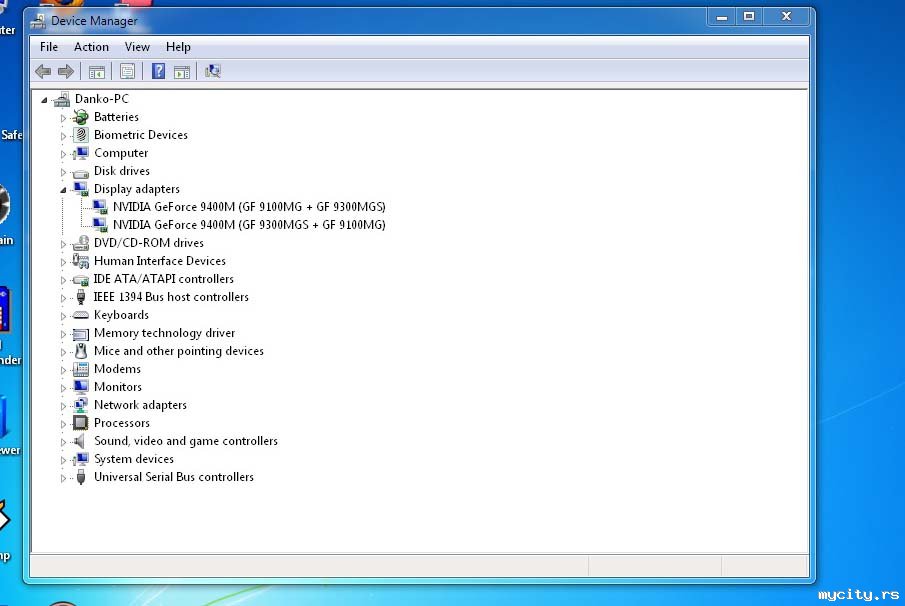Select the Computer tree label
905x606 pixels.
coord(121,153)
